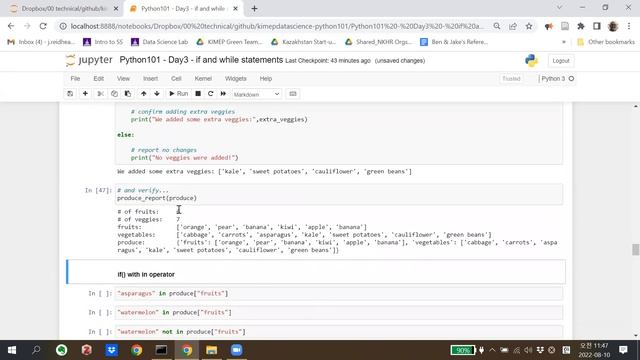Open the Windows Start menu

click(x=12, y=350)
